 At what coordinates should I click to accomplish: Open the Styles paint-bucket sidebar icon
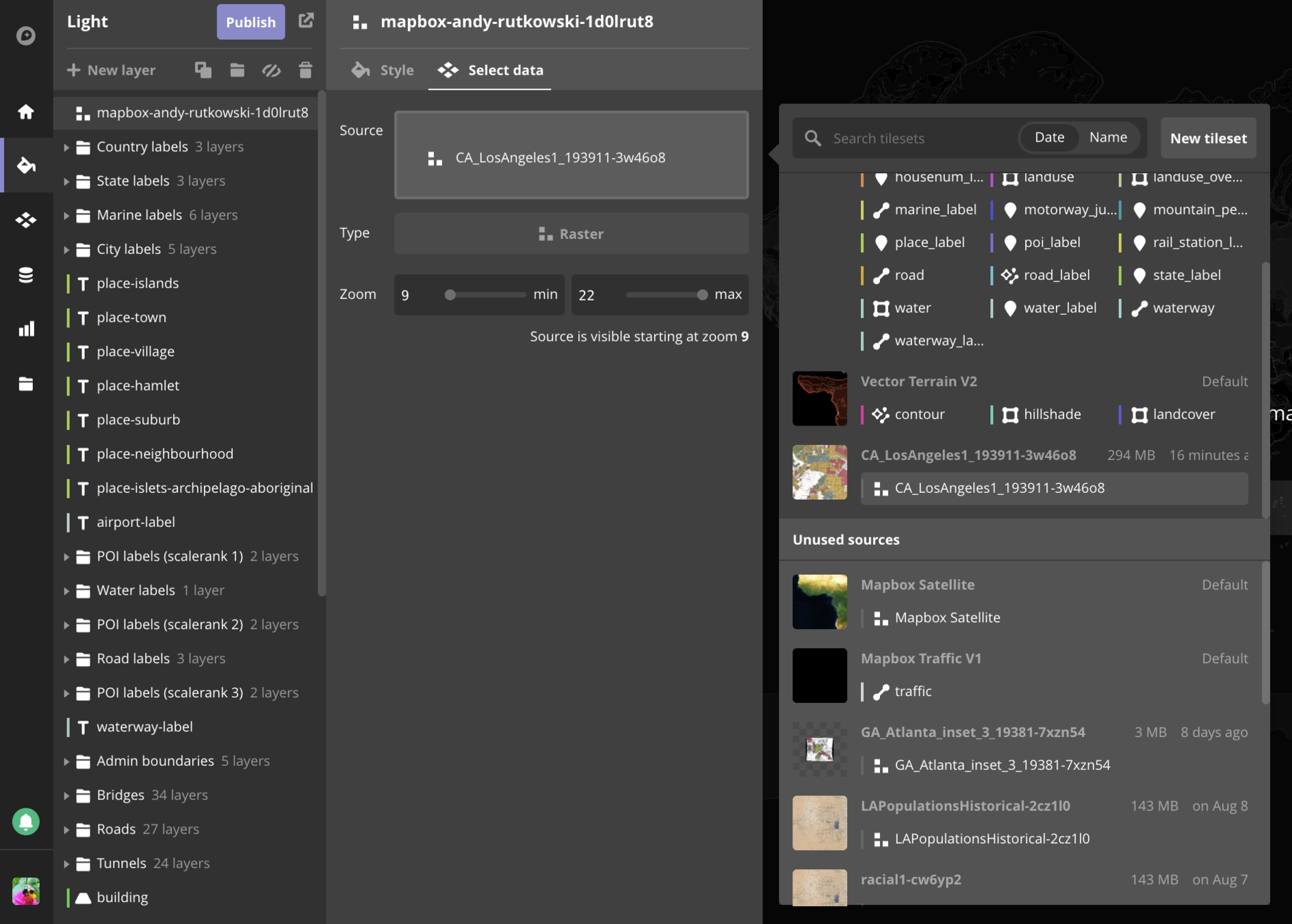click(26, 165)
